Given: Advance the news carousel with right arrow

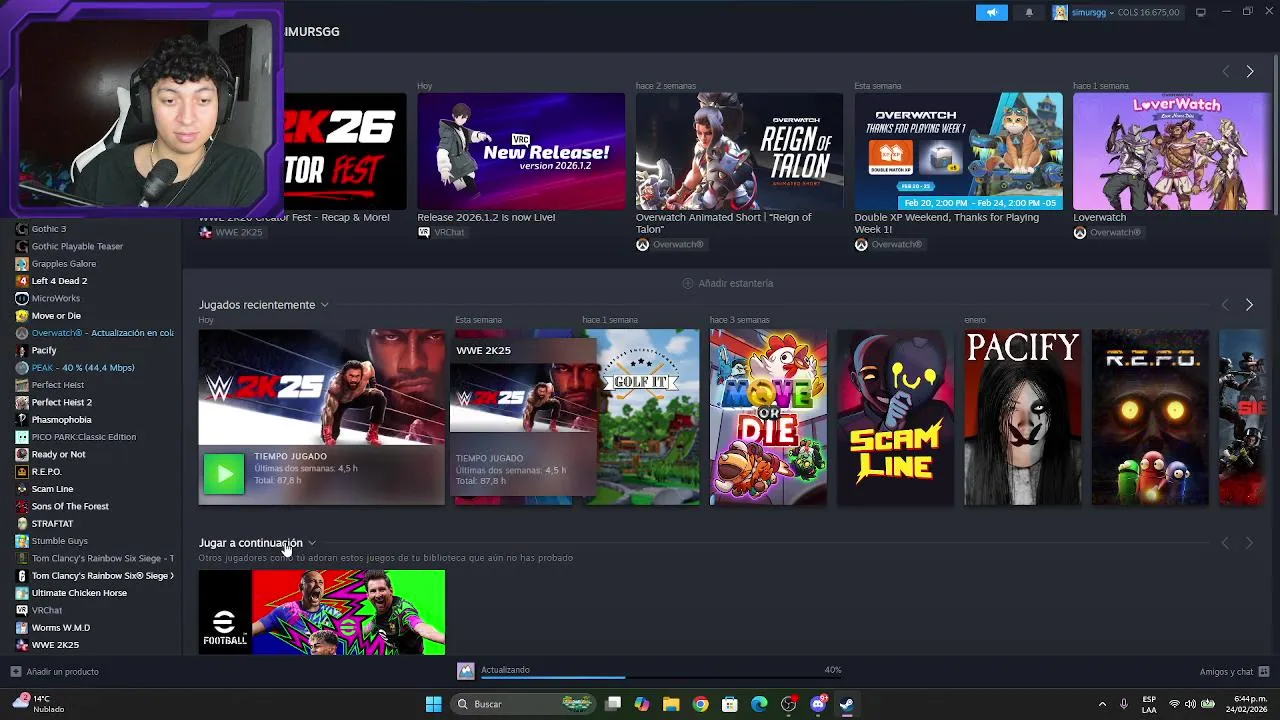Looking at the screenshot, I should click(x=1249, y=71).
